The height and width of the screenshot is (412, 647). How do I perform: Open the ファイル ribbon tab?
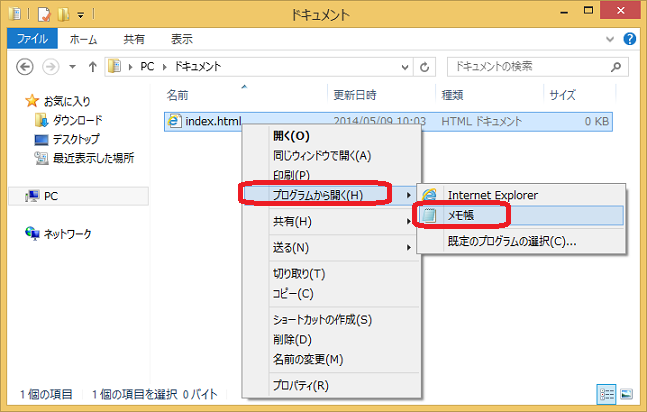click(34, 40)
